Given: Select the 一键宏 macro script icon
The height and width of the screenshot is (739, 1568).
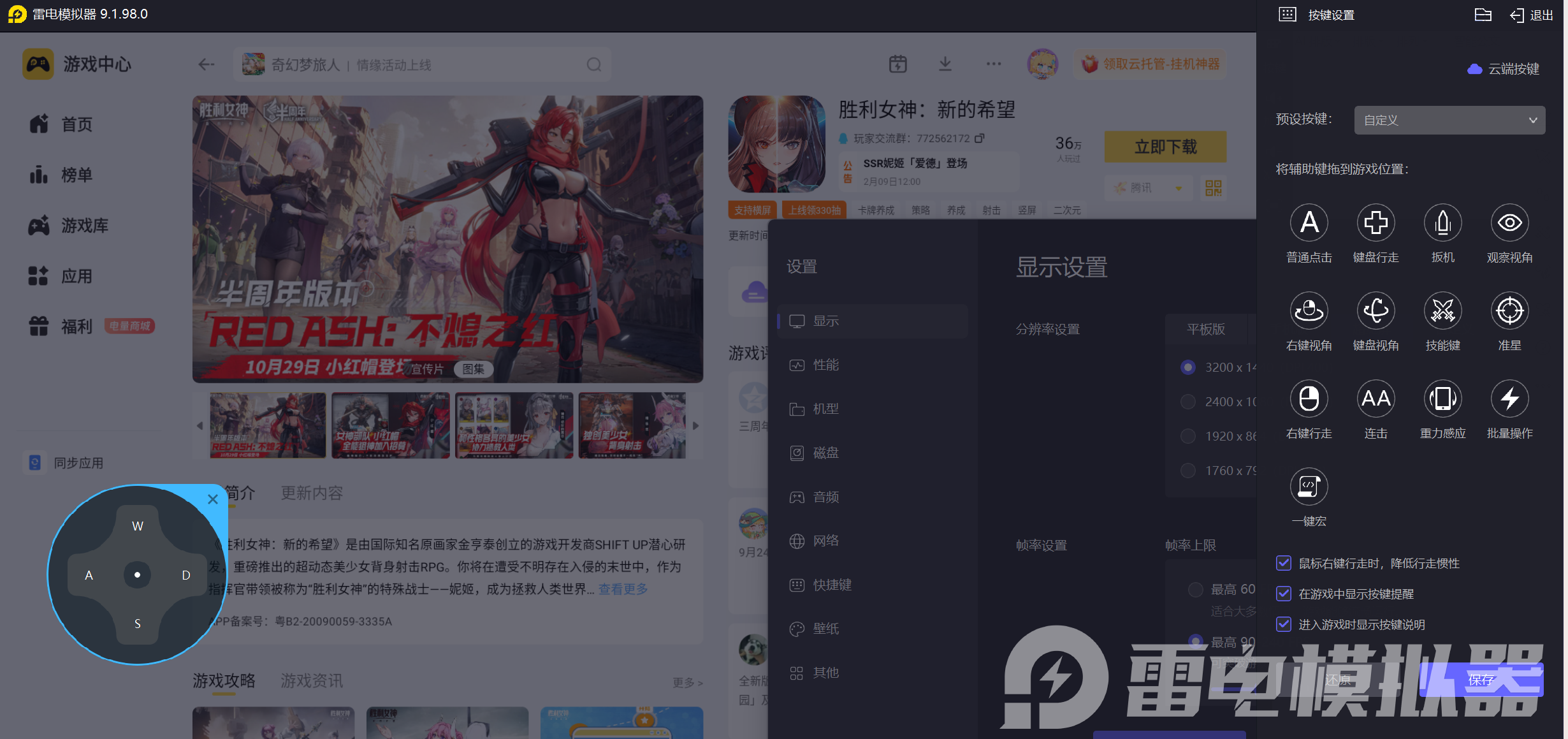Looking at the screenshot, I should click(1309, 487).
